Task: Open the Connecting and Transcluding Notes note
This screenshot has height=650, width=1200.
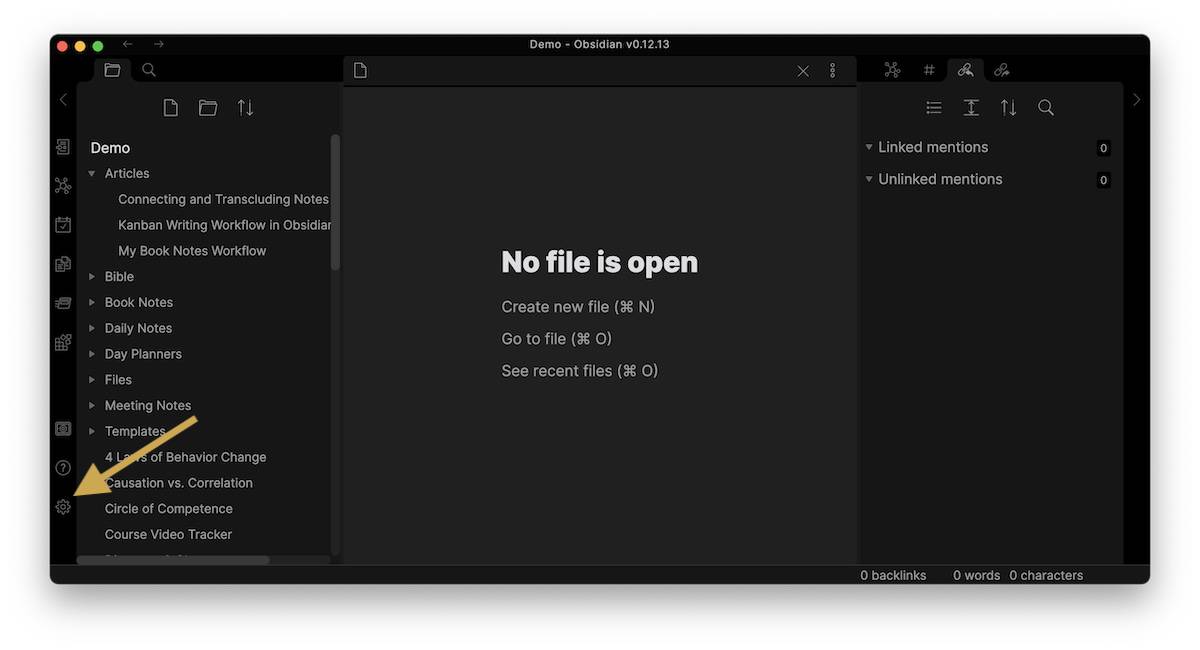Action: pos(223,200)
